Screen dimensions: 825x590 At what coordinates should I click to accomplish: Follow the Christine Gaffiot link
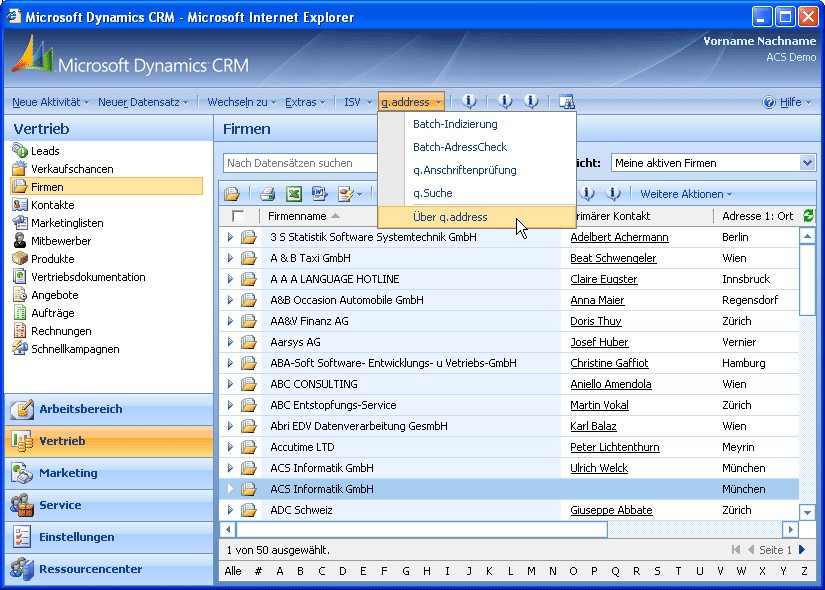pos(609,363)
